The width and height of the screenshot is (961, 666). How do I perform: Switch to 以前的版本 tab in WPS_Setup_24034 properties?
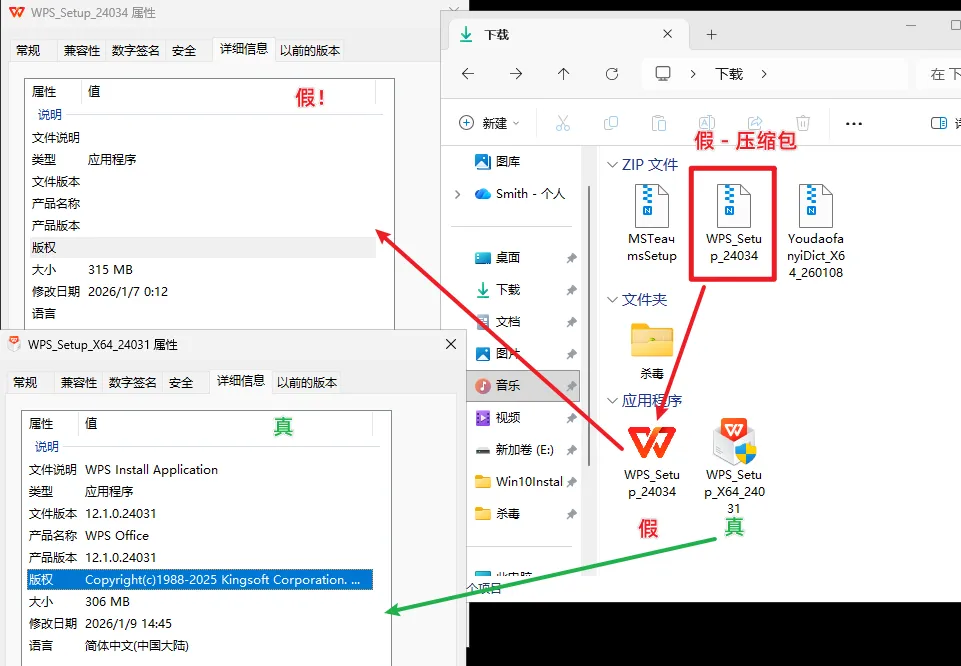[x=310, y=50]
